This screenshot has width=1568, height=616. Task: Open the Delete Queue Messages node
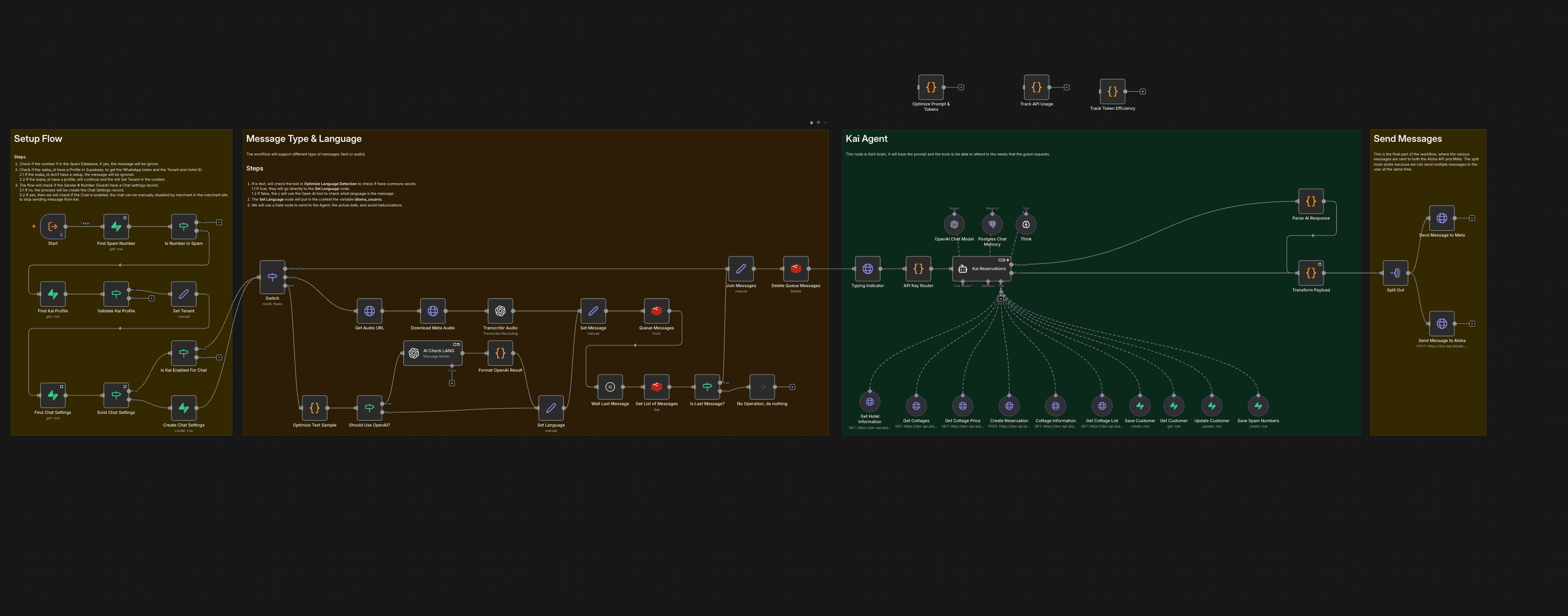pyautogui.click(x=796, y=268)
